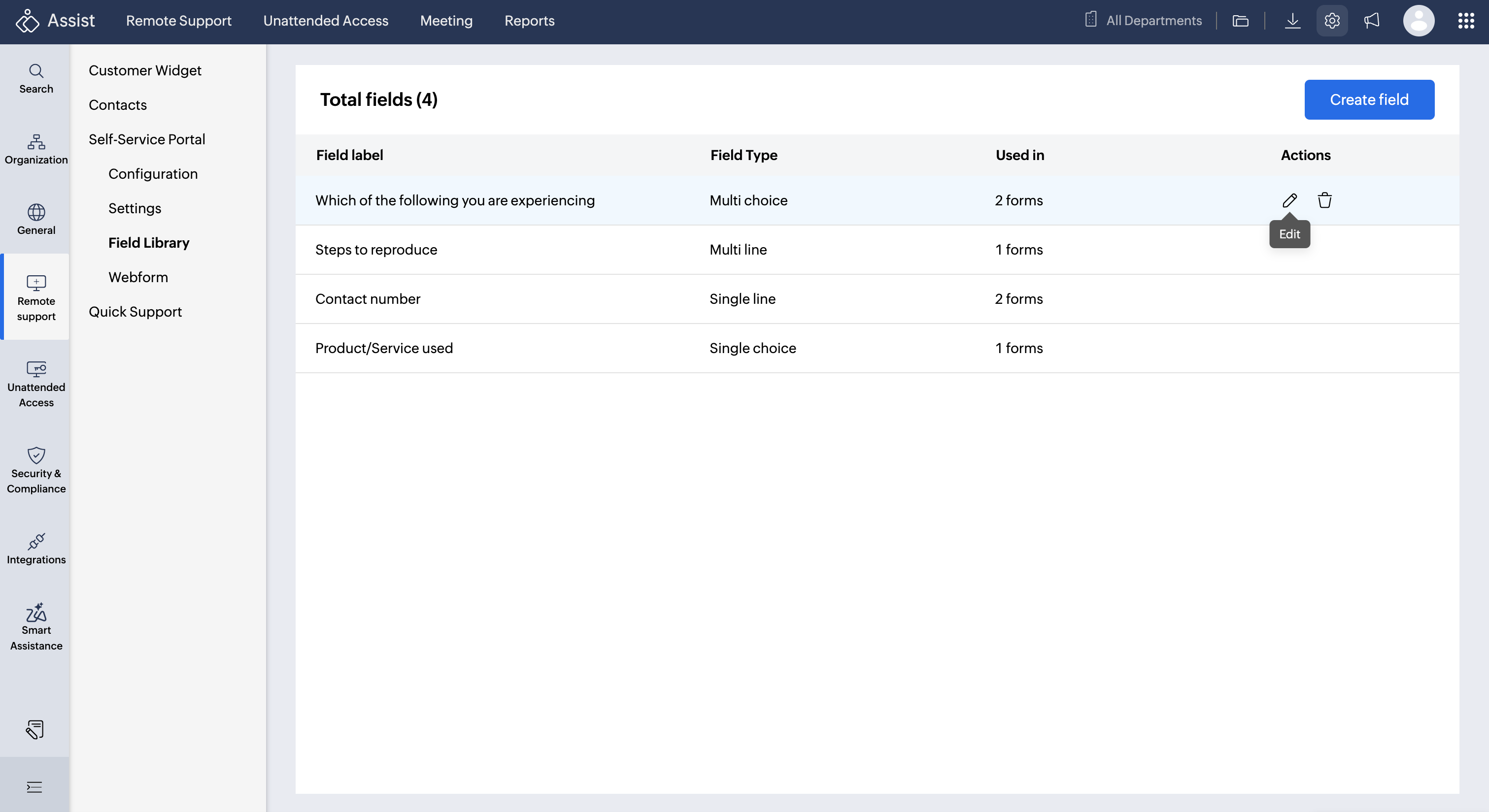1489x812 pixels.
Task: Click the 'Single choice' field type cell
Action: (x=752, y=348)
